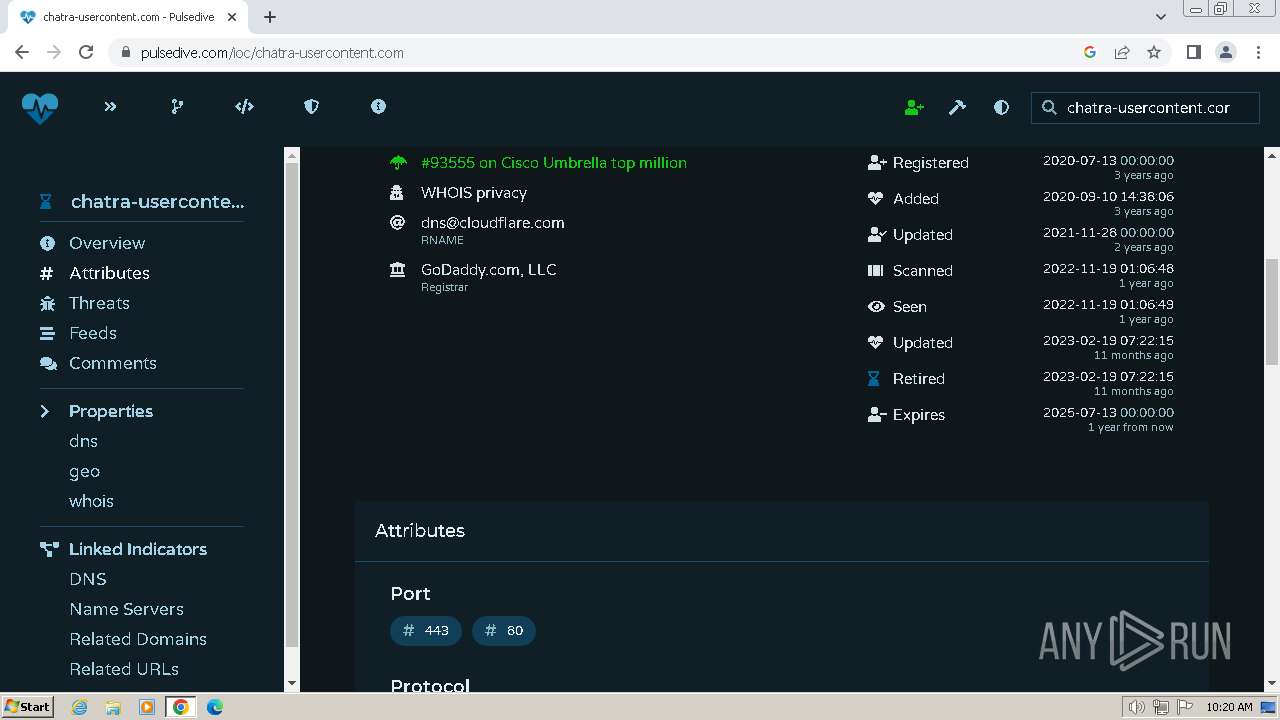Viewport: 1280px width, 720px height.
Task: Open Chrome profile avatar
Action: (x=1225, y=52)
